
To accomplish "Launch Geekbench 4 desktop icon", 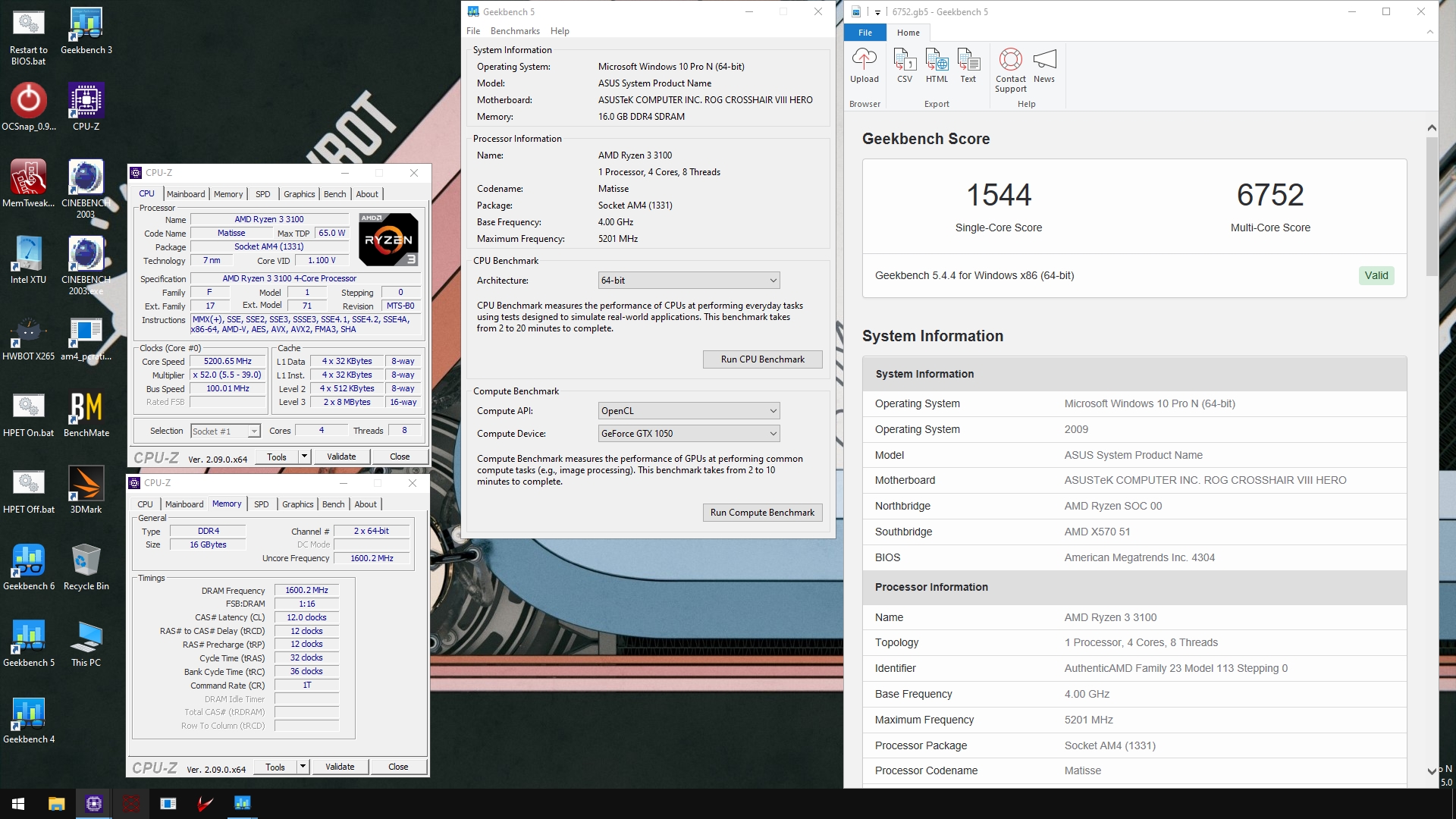I will point(28,720).
